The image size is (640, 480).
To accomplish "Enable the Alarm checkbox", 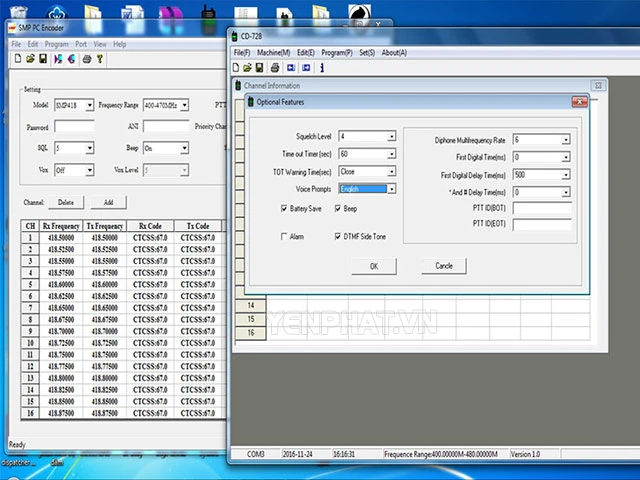I will click(x=285, y=237).
